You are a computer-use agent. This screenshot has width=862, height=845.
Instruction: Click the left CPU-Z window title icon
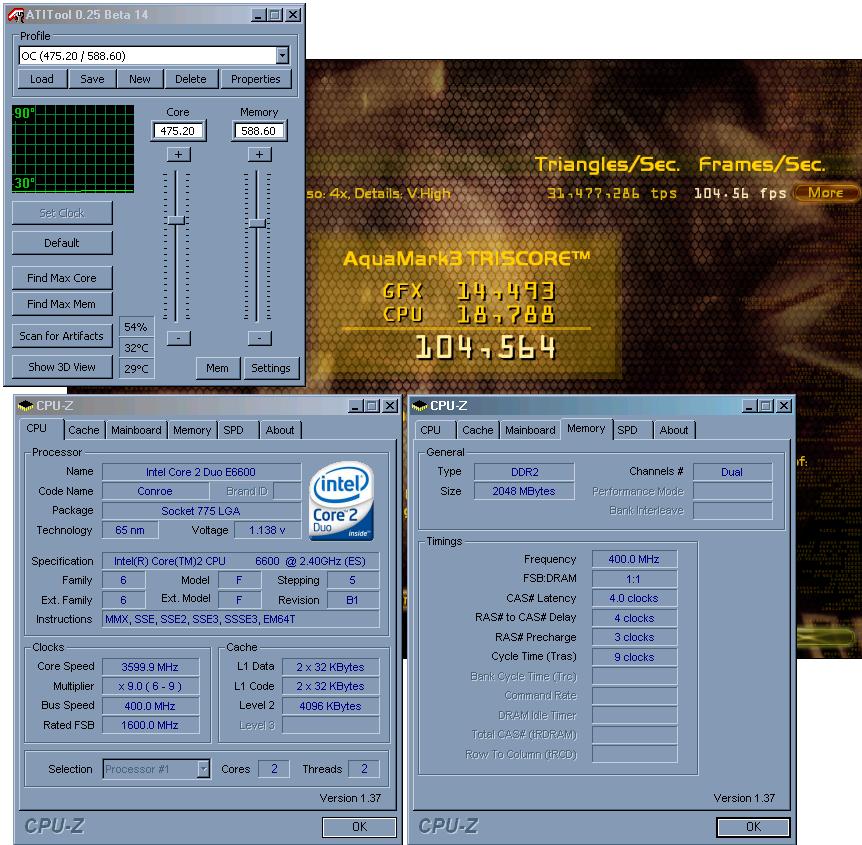coord(25,406)
